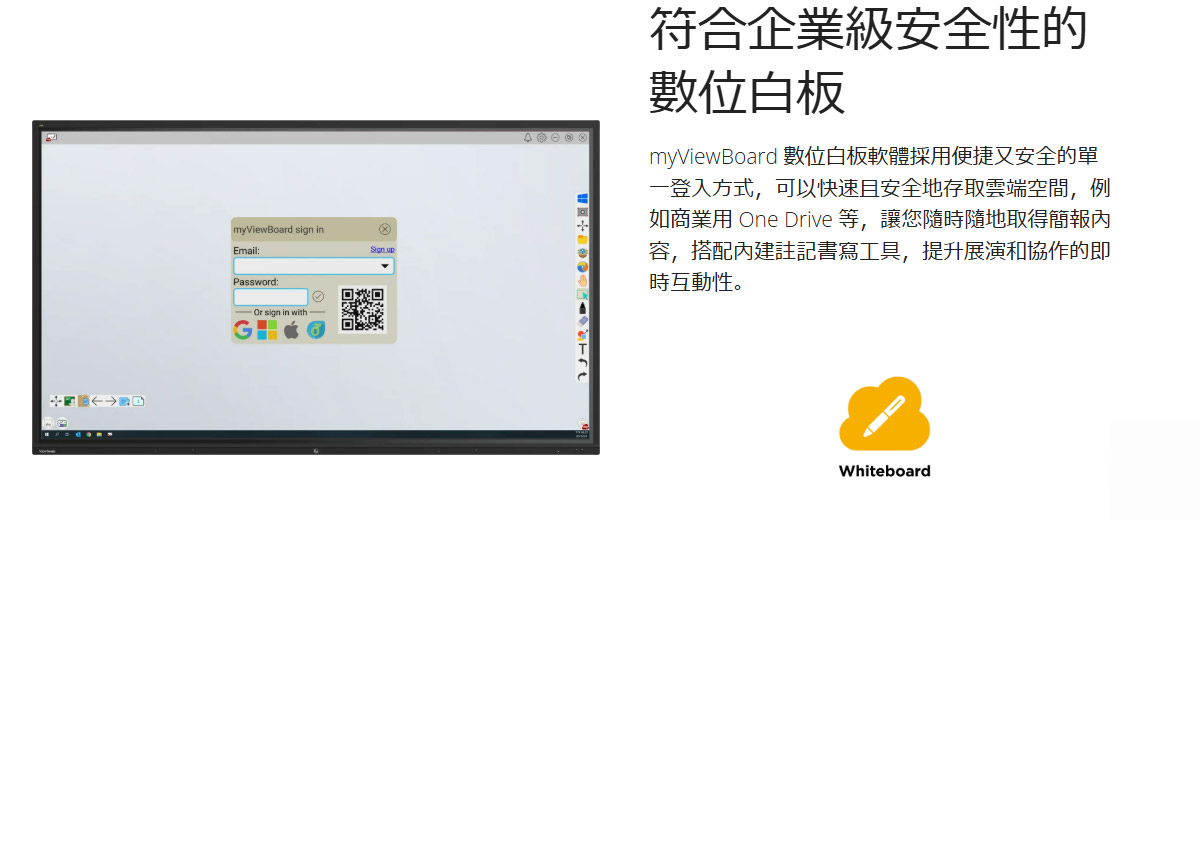The height and width of the screenshot is (862, 1200).
Task: Click move arrows icon in right toolbar
Action: [x=582, y=226]
